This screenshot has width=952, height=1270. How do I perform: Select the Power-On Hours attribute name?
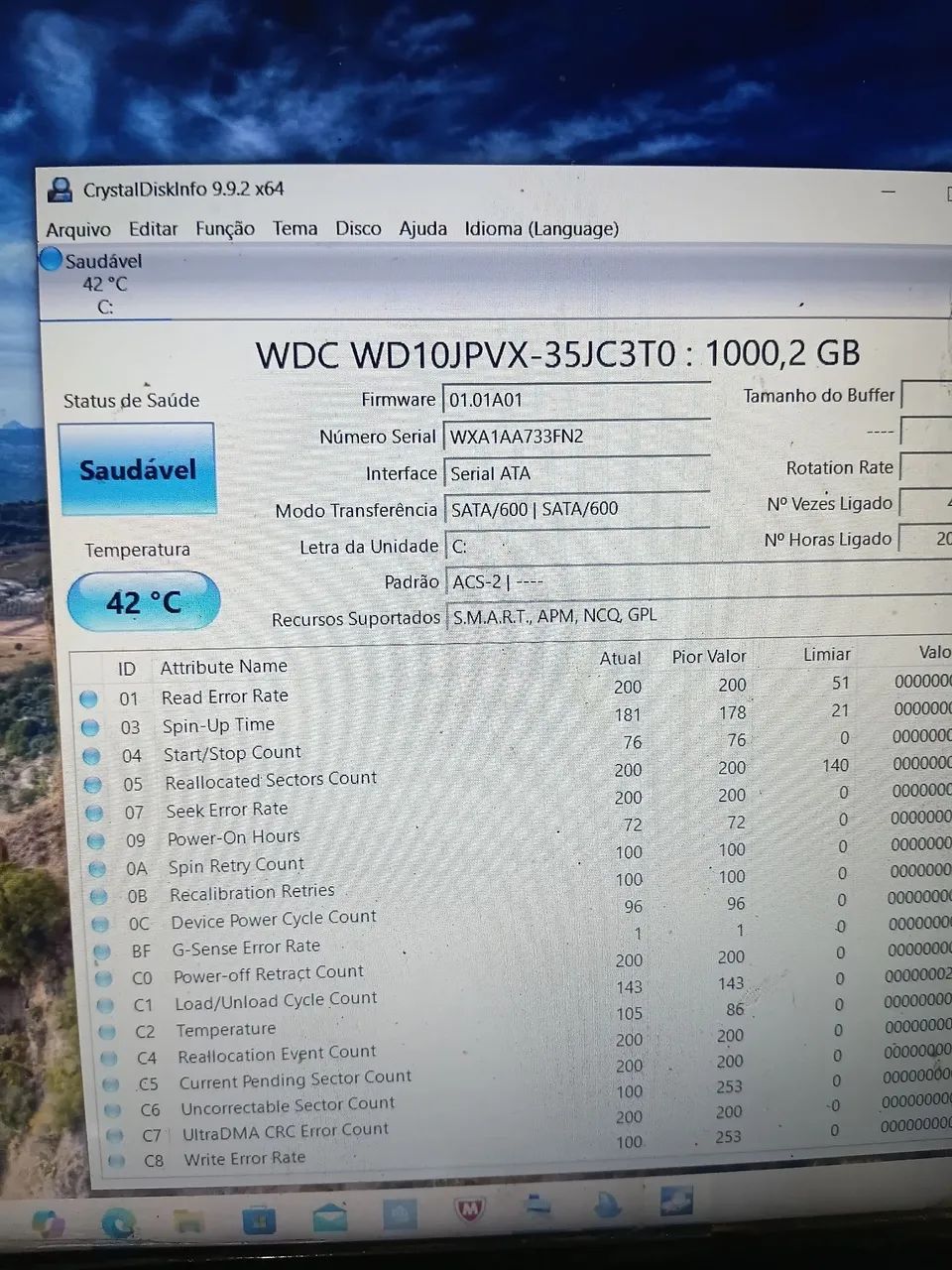[234, 837]
